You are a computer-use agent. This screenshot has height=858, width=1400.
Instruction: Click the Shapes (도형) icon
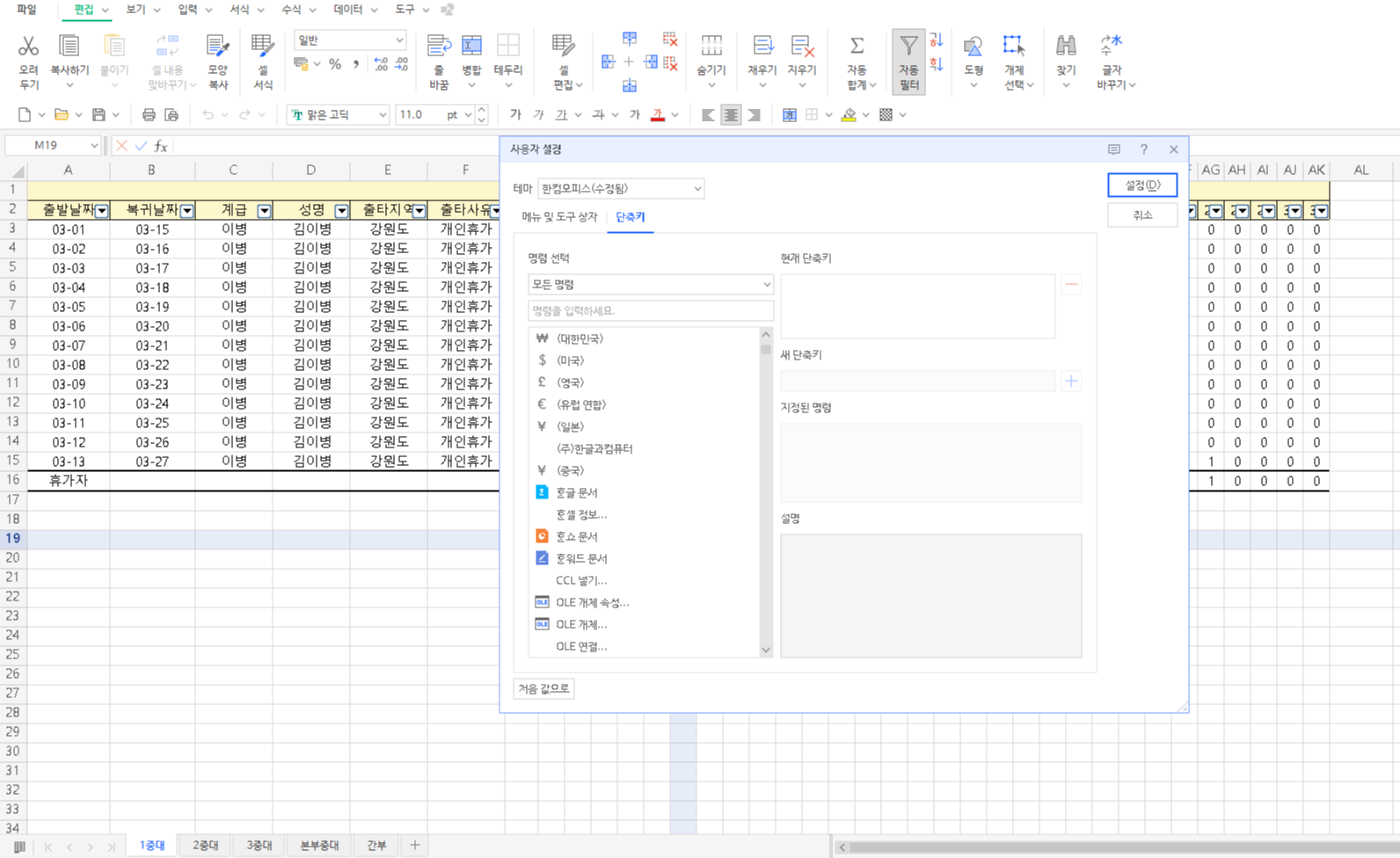pos(973,46)
